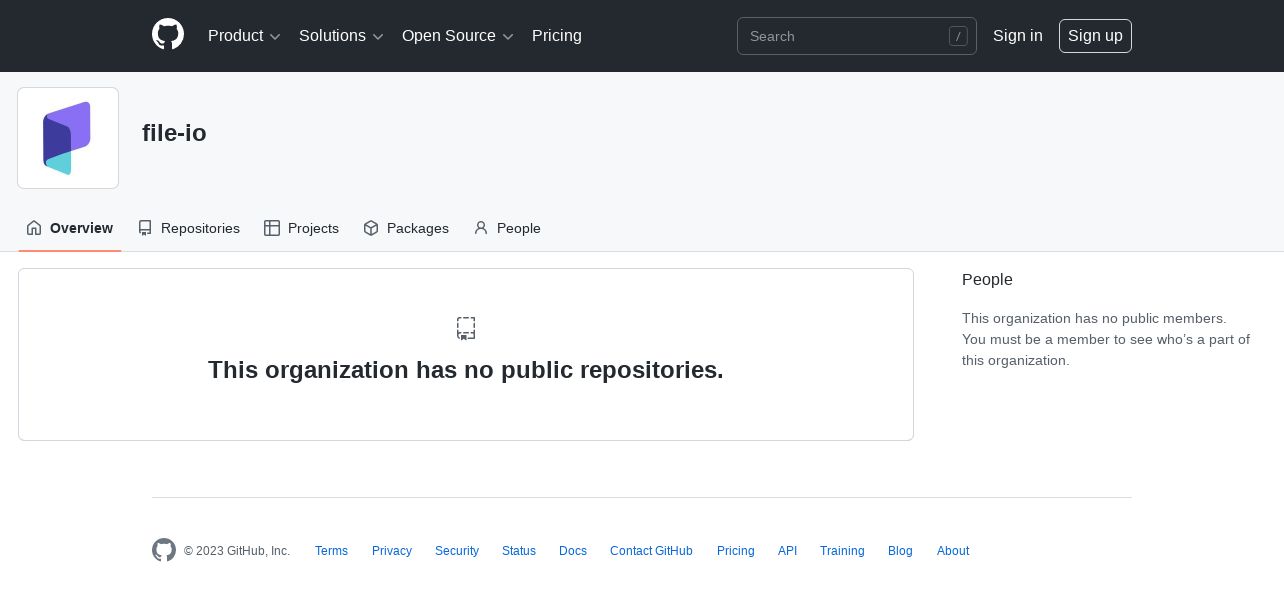This screenshot has width=1284, height=612.
Task: Focus the Search input field
Action: tap(857, 36)
